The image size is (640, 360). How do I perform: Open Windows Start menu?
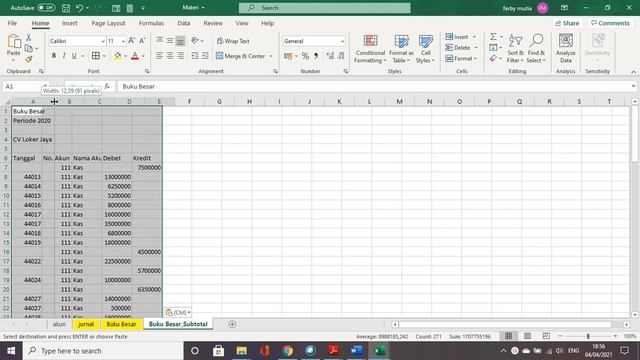click(x=11, y=351)
